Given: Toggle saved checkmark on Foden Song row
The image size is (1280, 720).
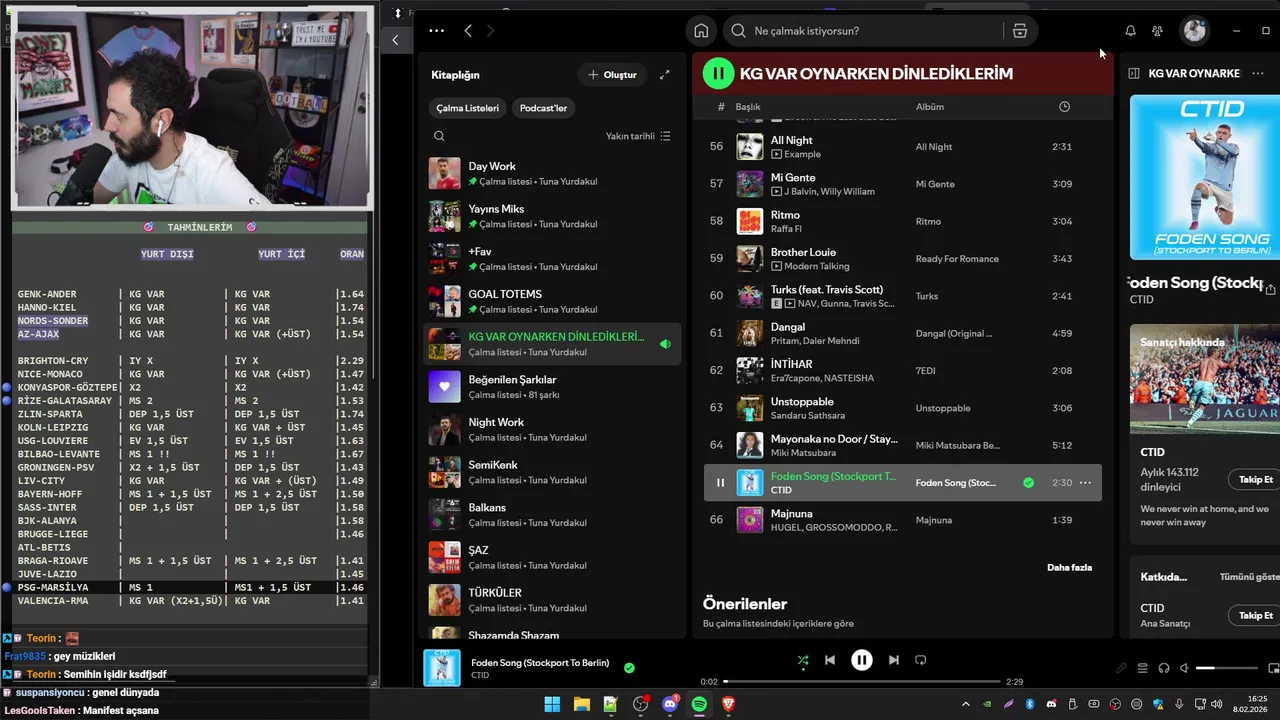Looking at the screenshot, I should [x=1028, y=483].
